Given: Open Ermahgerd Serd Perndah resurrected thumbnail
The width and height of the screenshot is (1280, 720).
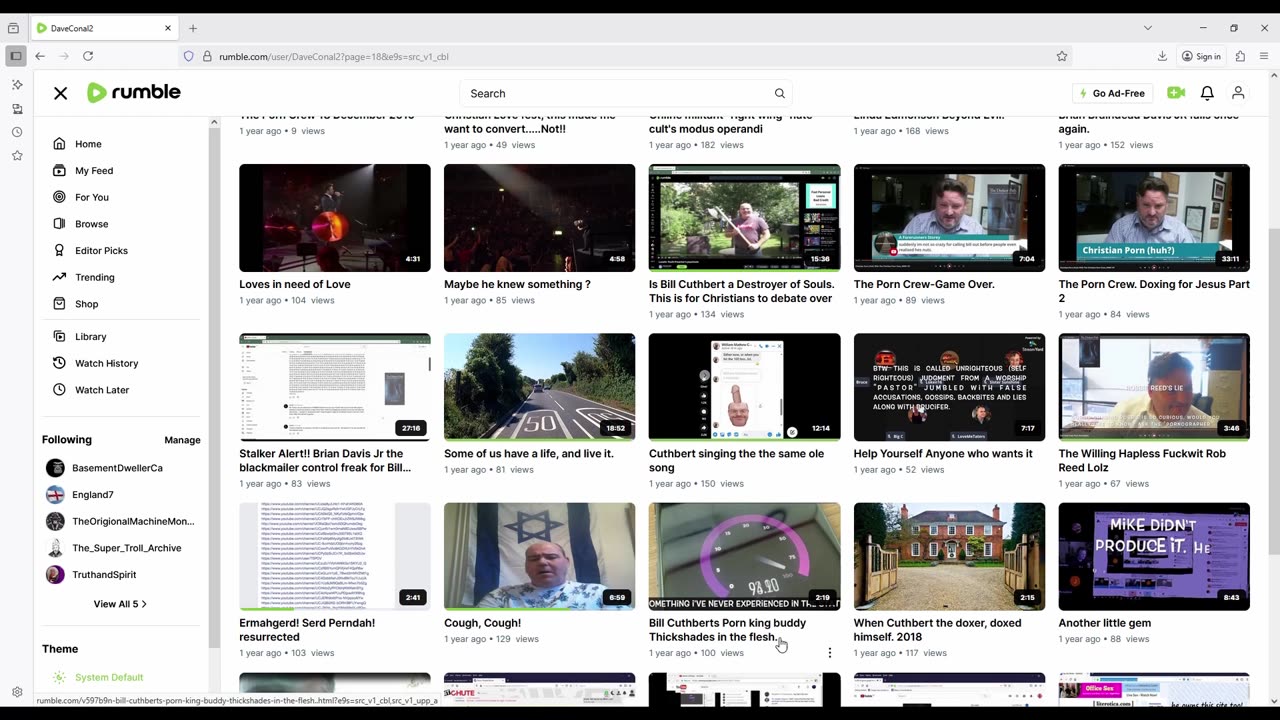Looking at the screenshot, I should click(x=335, y=556).
